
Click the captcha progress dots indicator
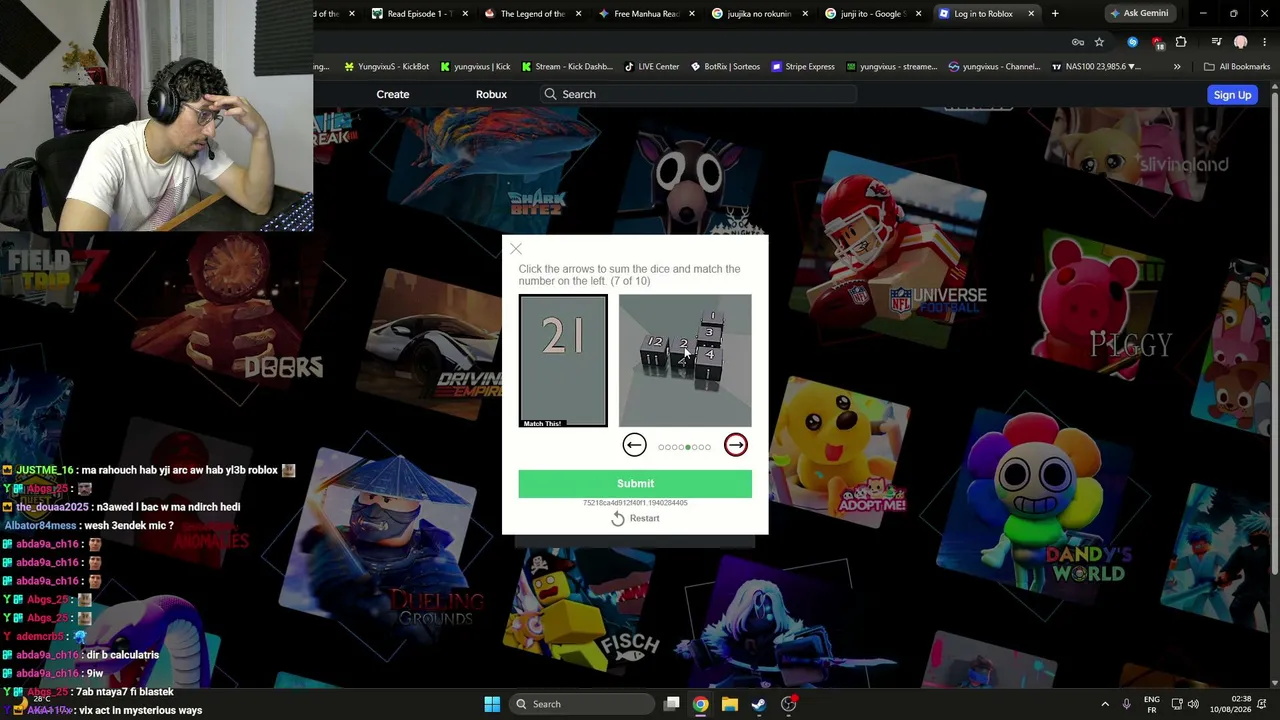tap(685, 447)
